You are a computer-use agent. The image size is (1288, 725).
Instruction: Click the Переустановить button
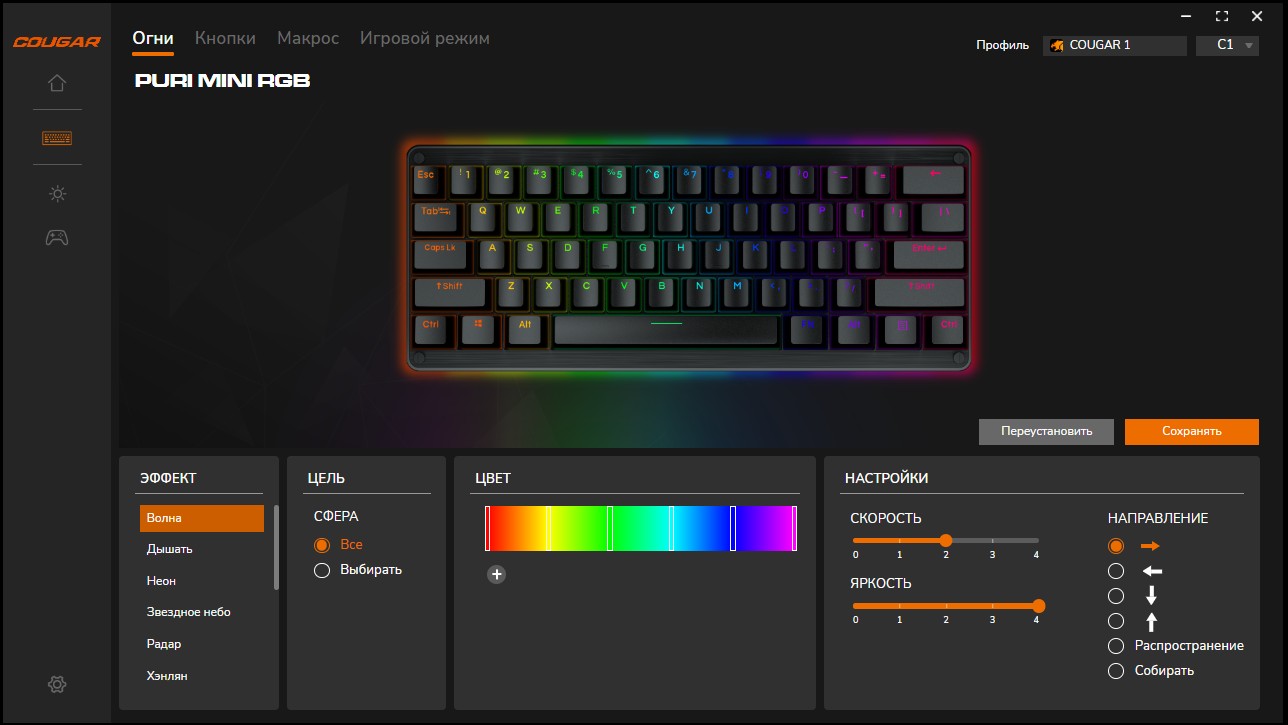(x=1046, y=431)
